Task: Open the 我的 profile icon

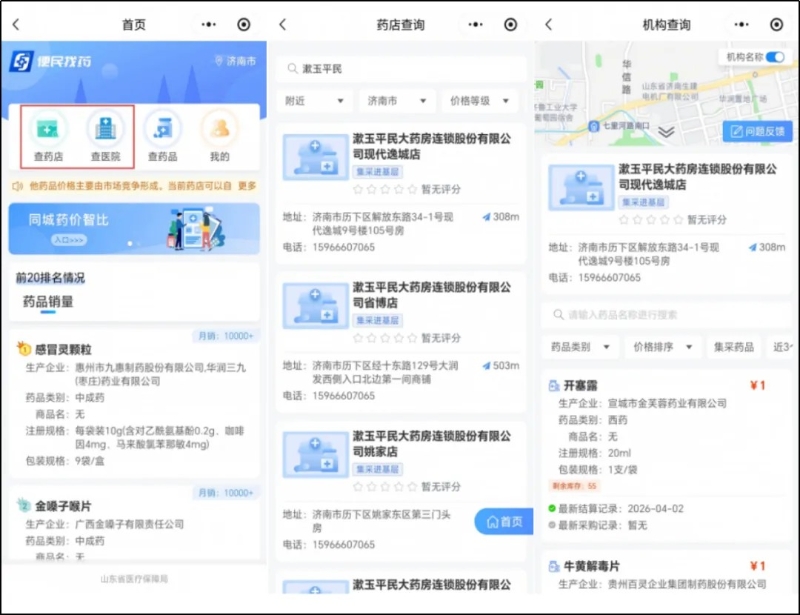Action: (x=219, y=129)
